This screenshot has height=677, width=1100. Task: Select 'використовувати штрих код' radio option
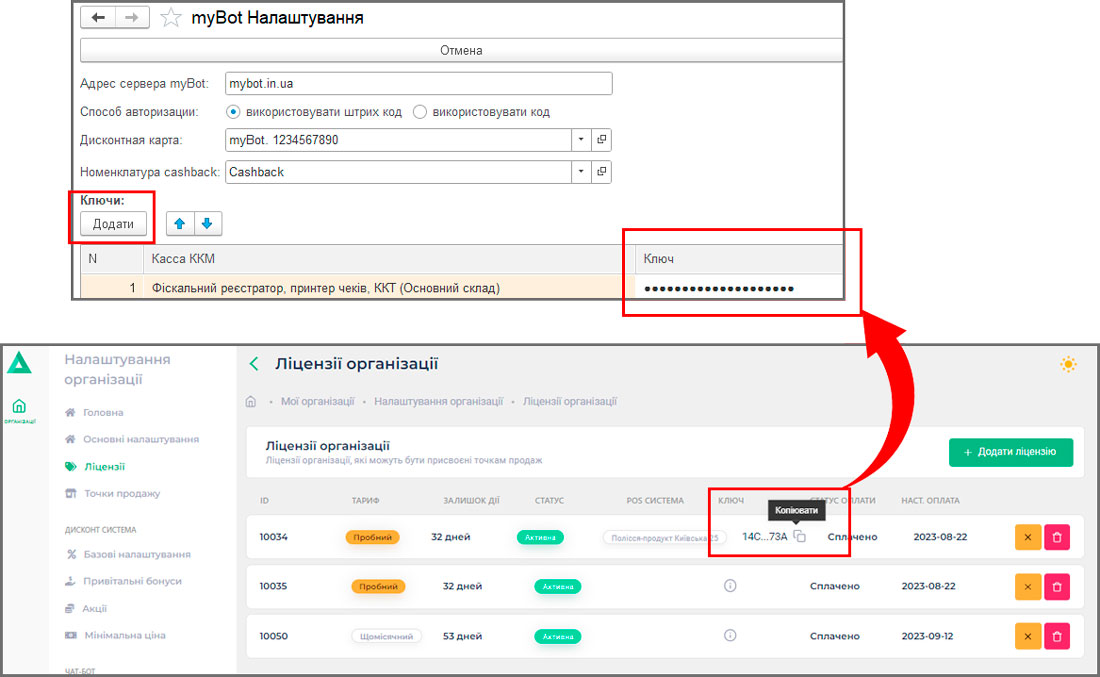(x=233, y=112)
